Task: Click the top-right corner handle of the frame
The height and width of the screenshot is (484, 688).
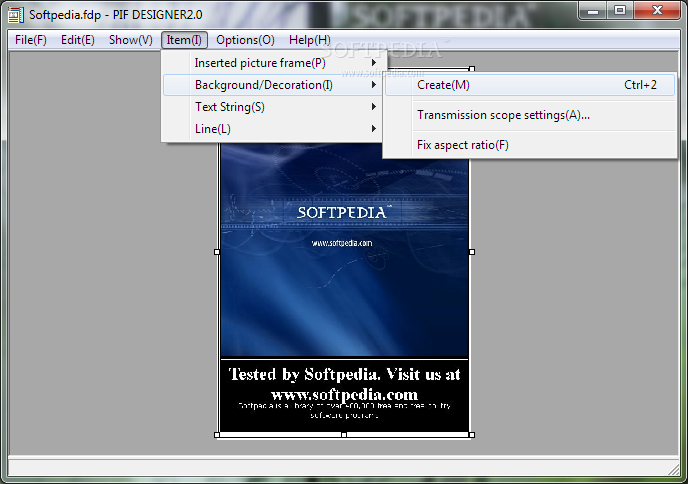Action: tap(472, 69)
